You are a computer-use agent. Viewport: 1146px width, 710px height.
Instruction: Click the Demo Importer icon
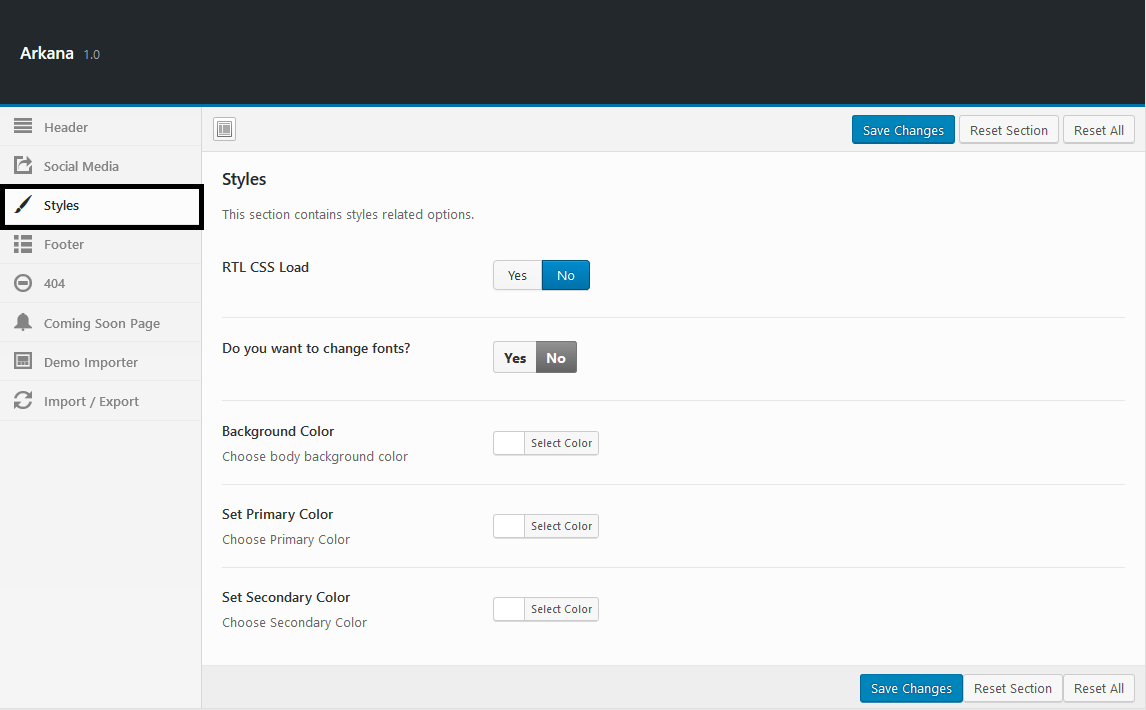(x=23, y=362)
